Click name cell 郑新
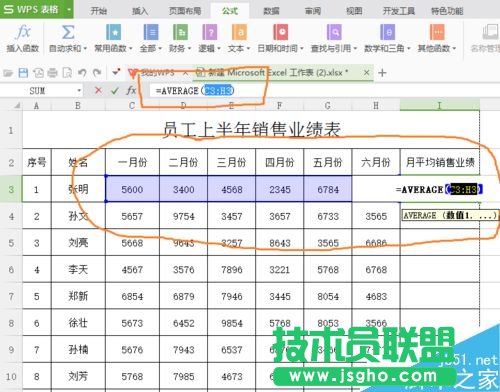Viewport: 500px width, 392px height. click(78, 296)
